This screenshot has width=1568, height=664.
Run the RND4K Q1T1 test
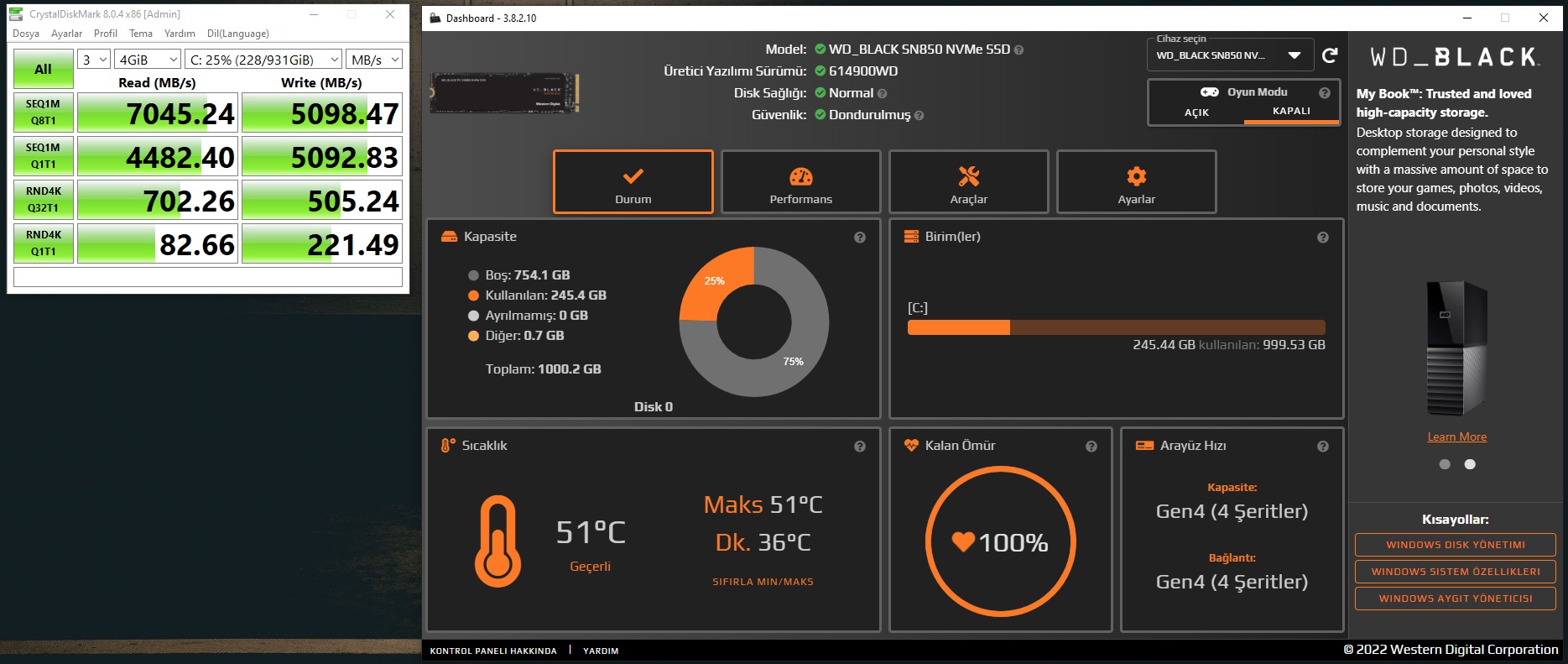pyautogui.click(x=44, y=243)
